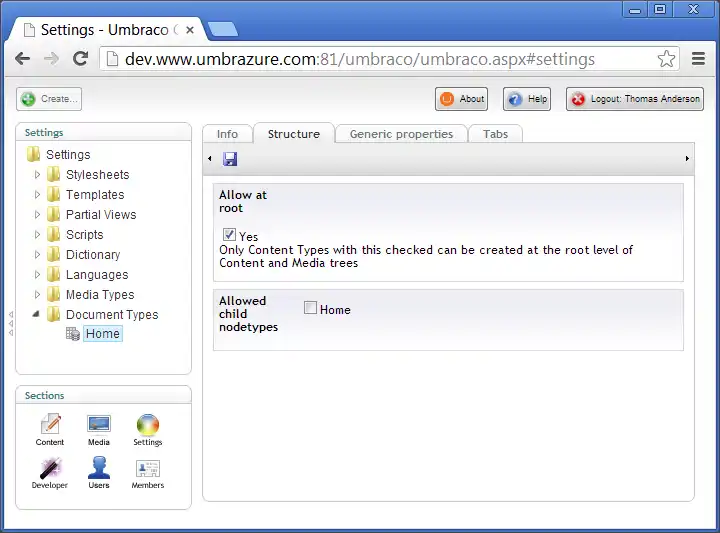The height and width of the screenshot is (533, 720).
Task: Click the Partial Views folder icon
Action: (54, 214)
